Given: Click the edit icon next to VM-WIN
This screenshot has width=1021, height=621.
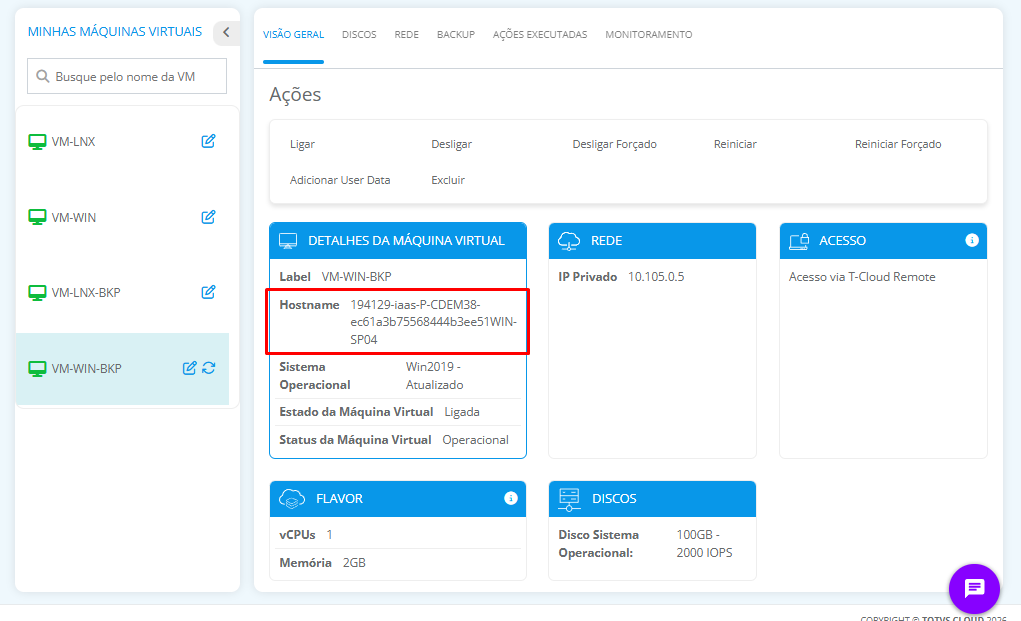Looking at the screenshot, I should (x=208, y=217).
